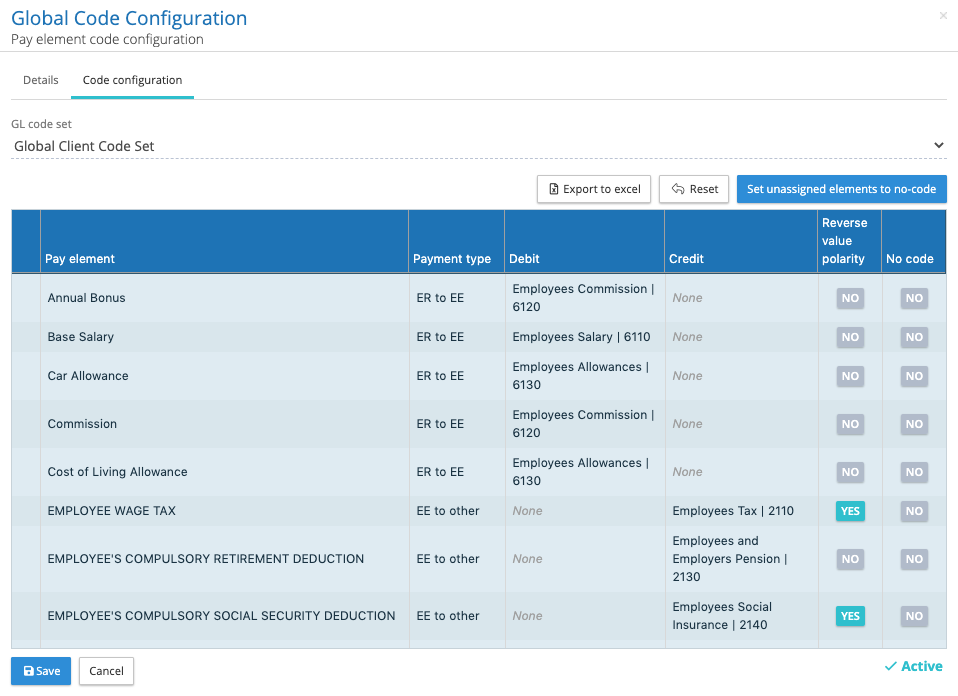The width and height of the screenshot is (958, 696).
Task: Open the GL code set dropdown
Action: (470, 146)
